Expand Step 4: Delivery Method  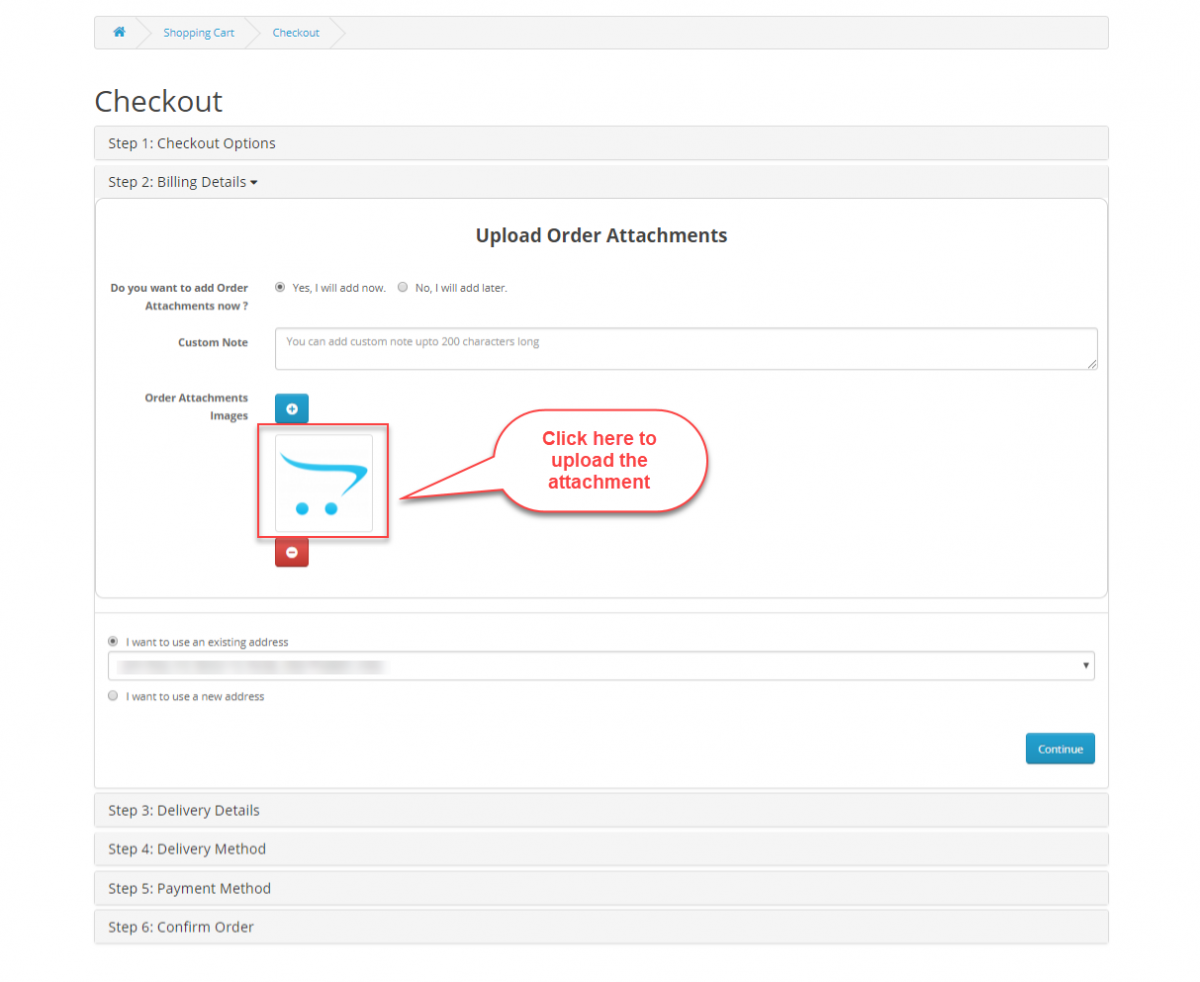pyautogui.click(x=187, y=849)
